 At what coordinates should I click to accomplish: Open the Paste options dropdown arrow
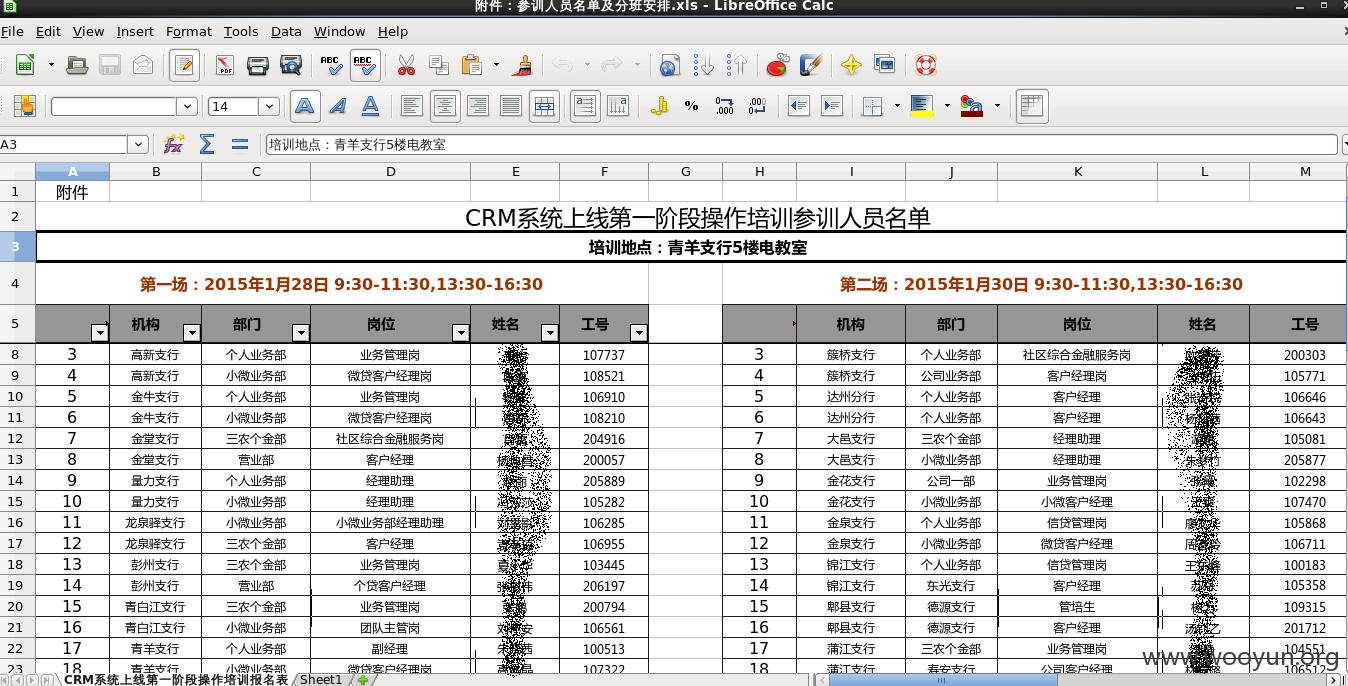496,66
